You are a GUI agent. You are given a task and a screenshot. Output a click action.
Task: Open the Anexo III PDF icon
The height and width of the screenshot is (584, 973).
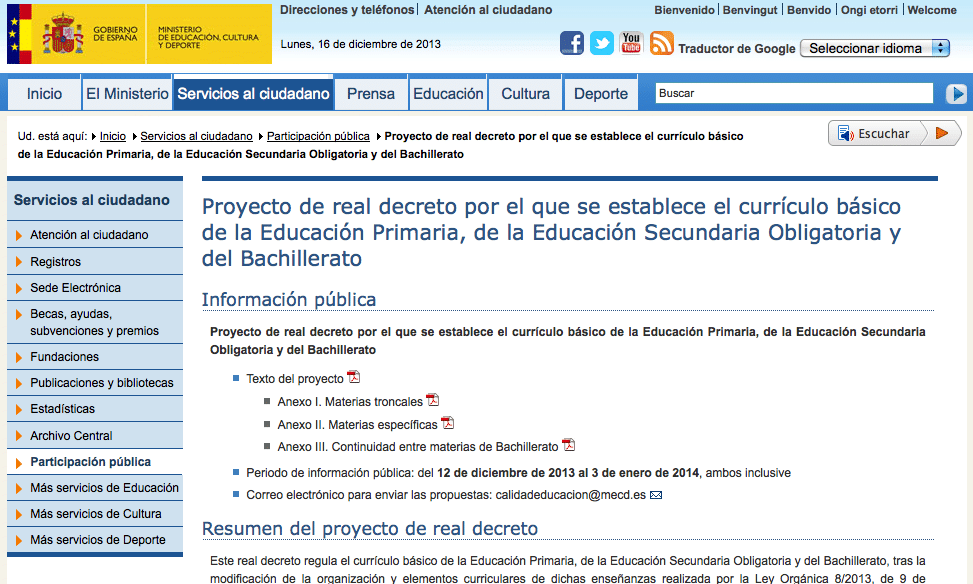click(x=568, y=445)
